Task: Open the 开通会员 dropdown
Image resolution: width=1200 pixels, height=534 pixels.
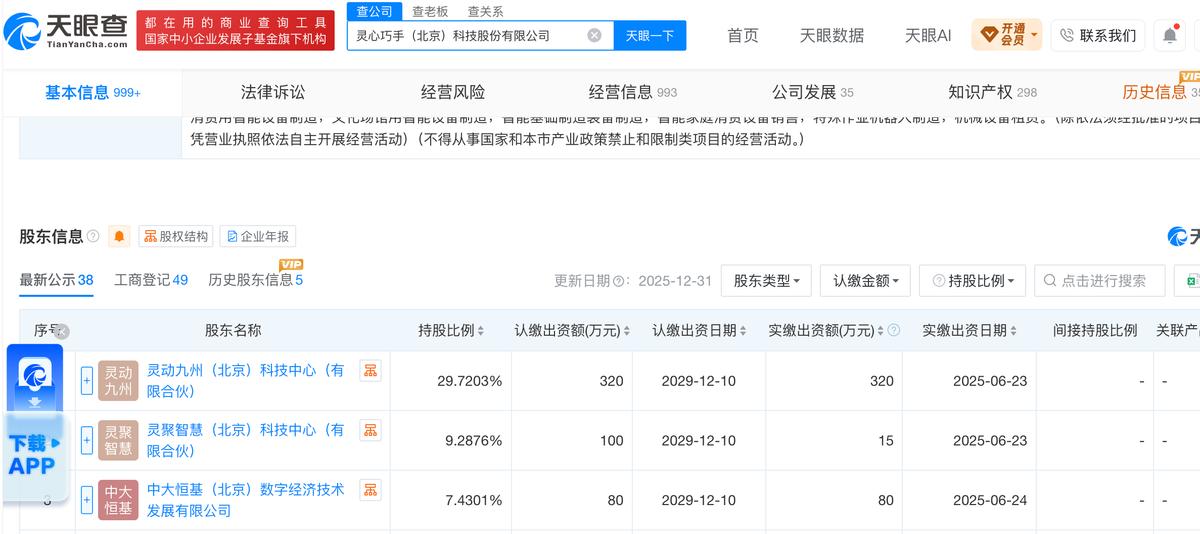Action: coord(1007,35)
